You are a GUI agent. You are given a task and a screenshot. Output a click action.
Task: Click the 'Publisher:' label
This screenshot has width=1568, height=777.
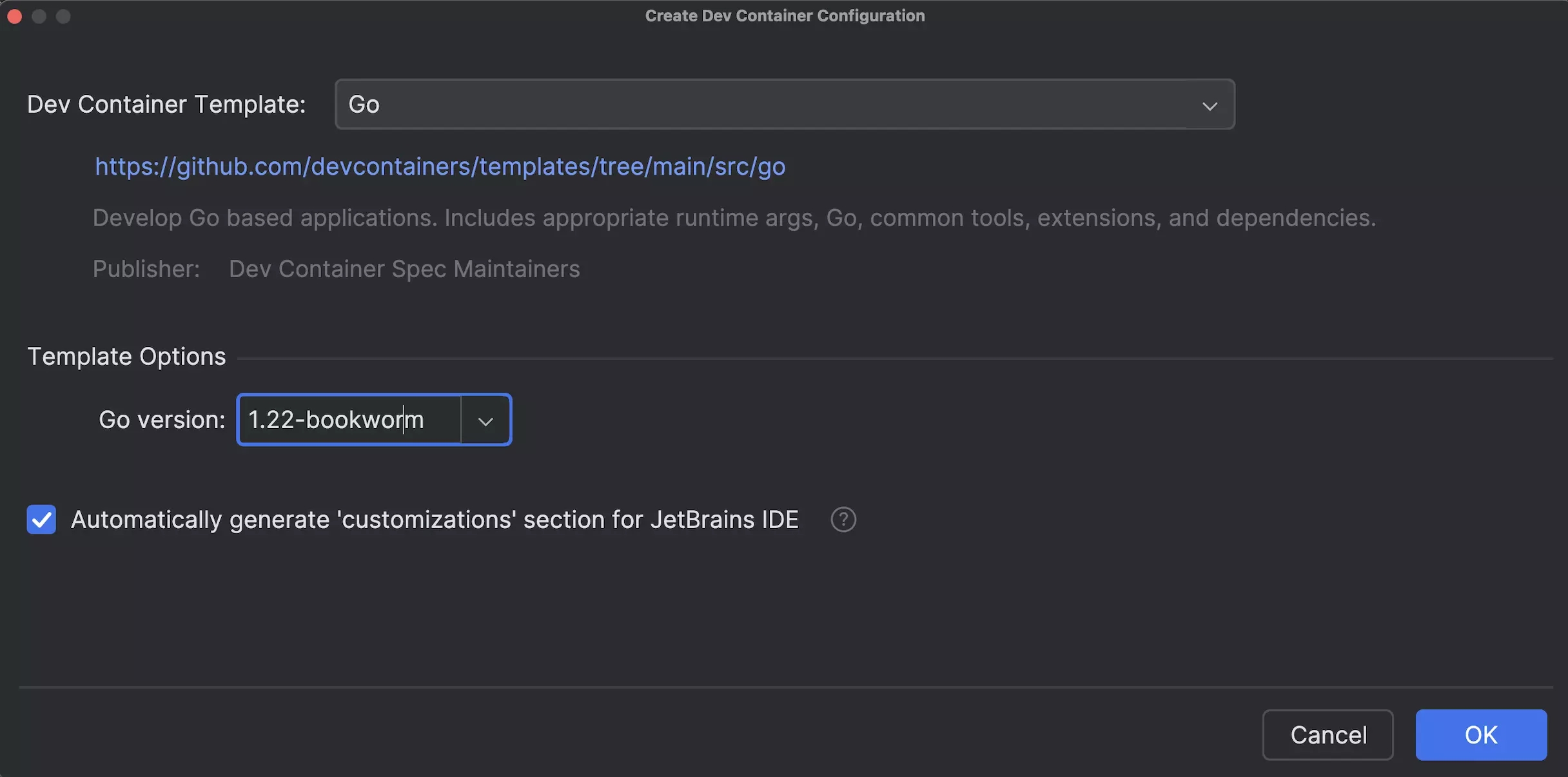click(x=146, y=269)
